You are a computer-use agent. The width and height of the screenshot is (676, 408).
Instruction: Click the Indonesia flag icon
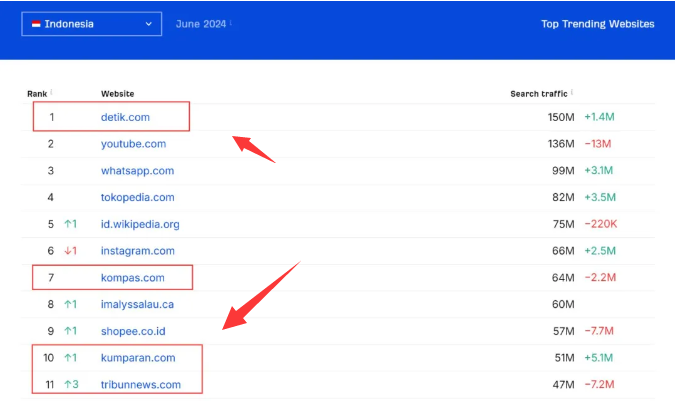(36, 24)
